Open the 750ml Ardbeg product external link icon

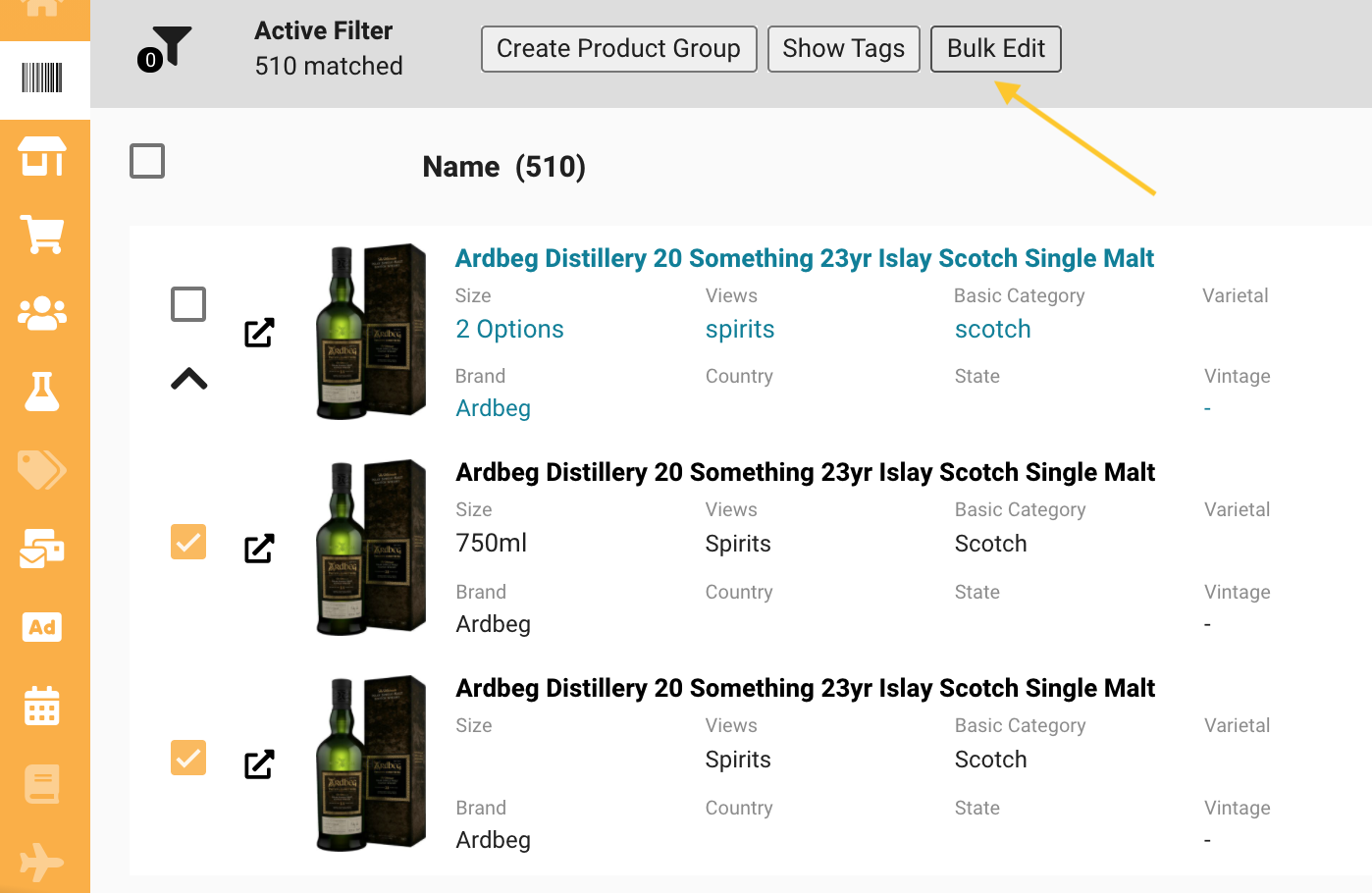(259, 549)
